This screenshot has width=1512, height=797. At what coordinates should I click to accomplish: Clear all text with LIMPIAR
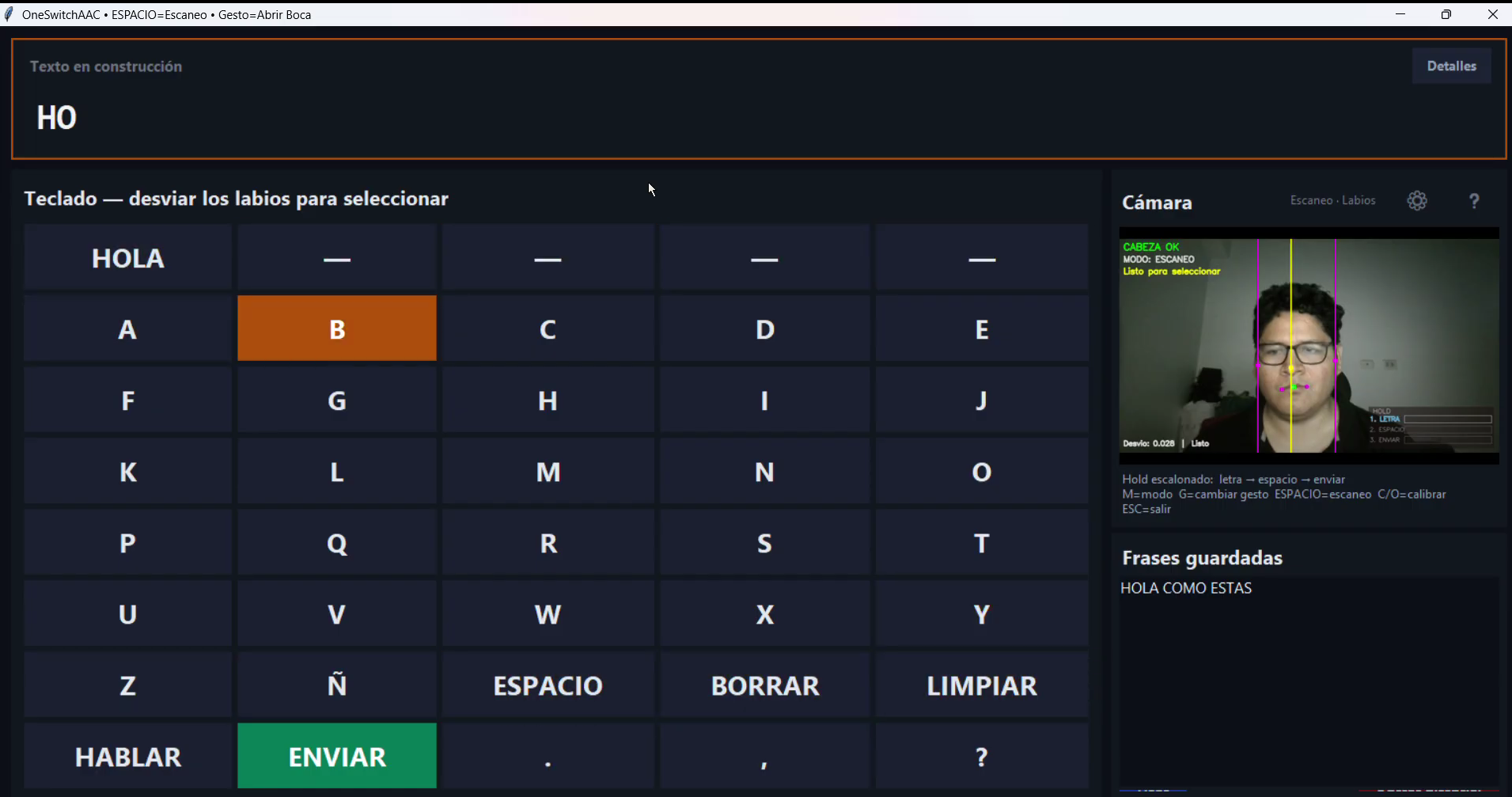coord(982,685)
